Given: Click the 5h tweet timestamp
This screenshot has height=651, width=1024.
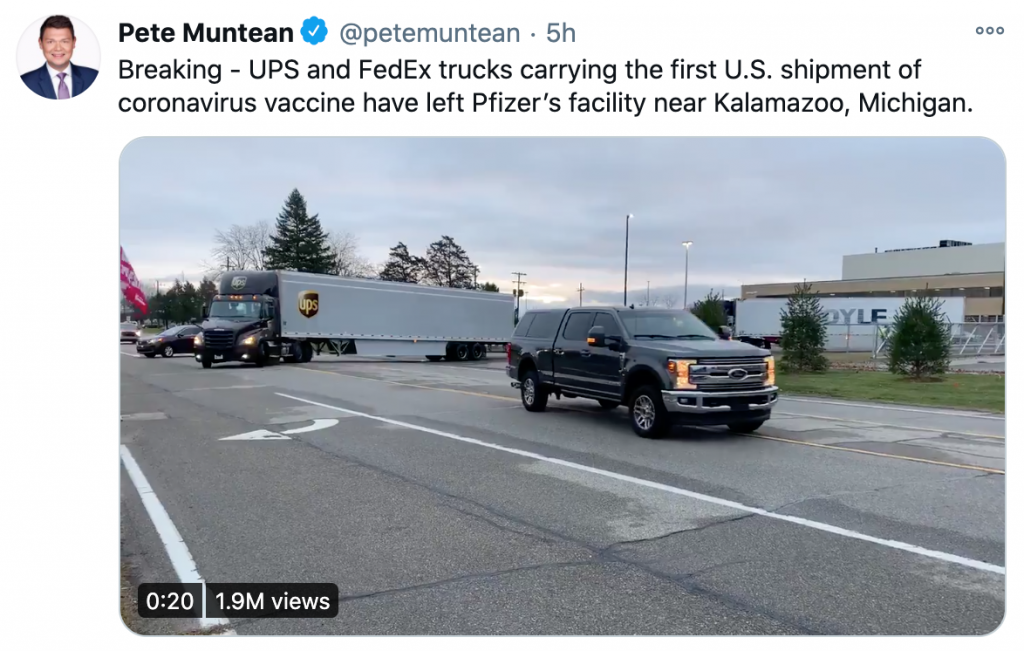Looking at the screenshot, I should tap(561, 33).
